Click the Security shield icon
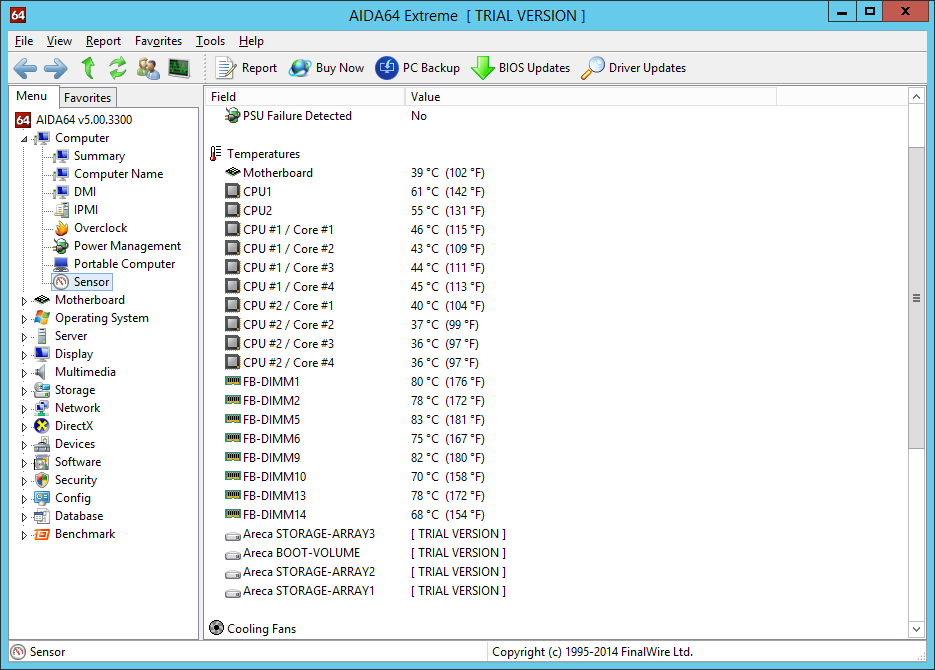Screen dimensions: 935x670 [x=42, y=480]
